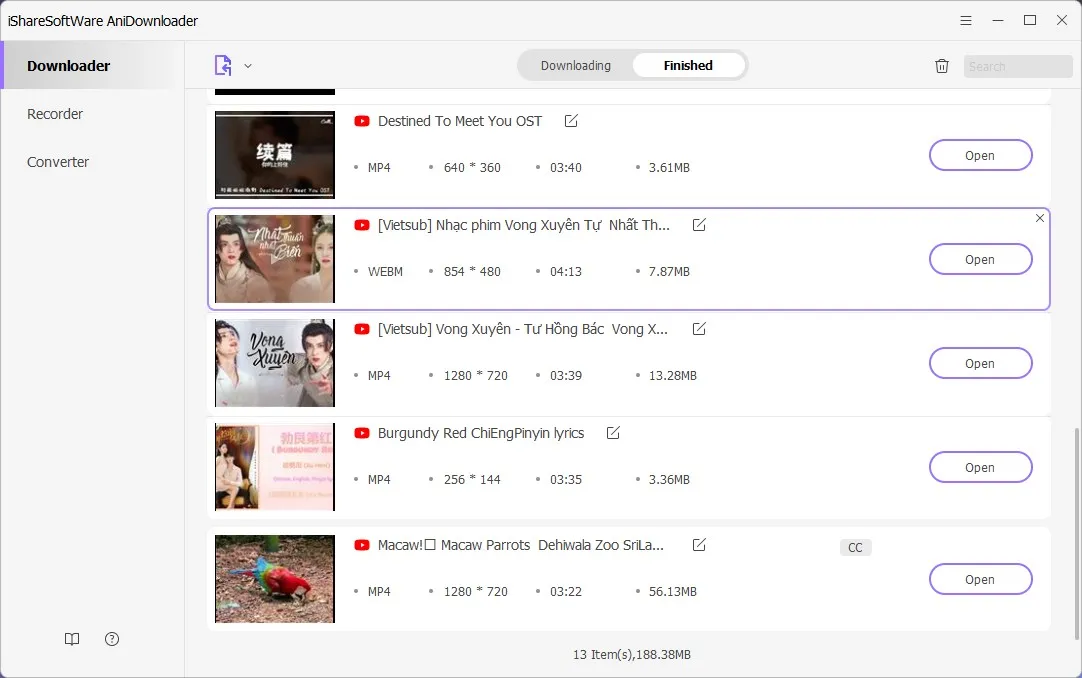Click the Burgundy Red lyrics thumbnail
The image size is (1082, 678).
coord(275,468)
